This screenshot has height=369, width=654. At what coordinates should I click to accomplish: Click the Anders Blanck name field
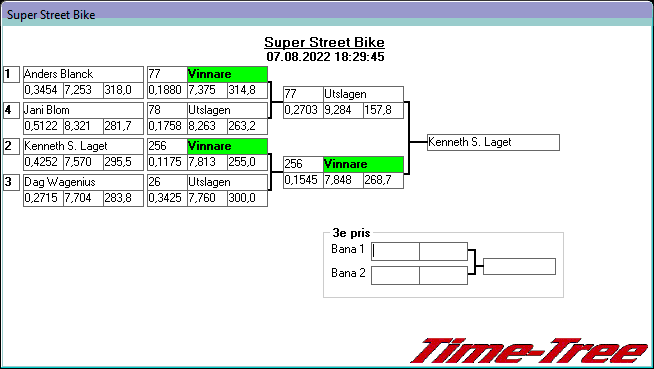pyautogui.click(x=83, y=74)
